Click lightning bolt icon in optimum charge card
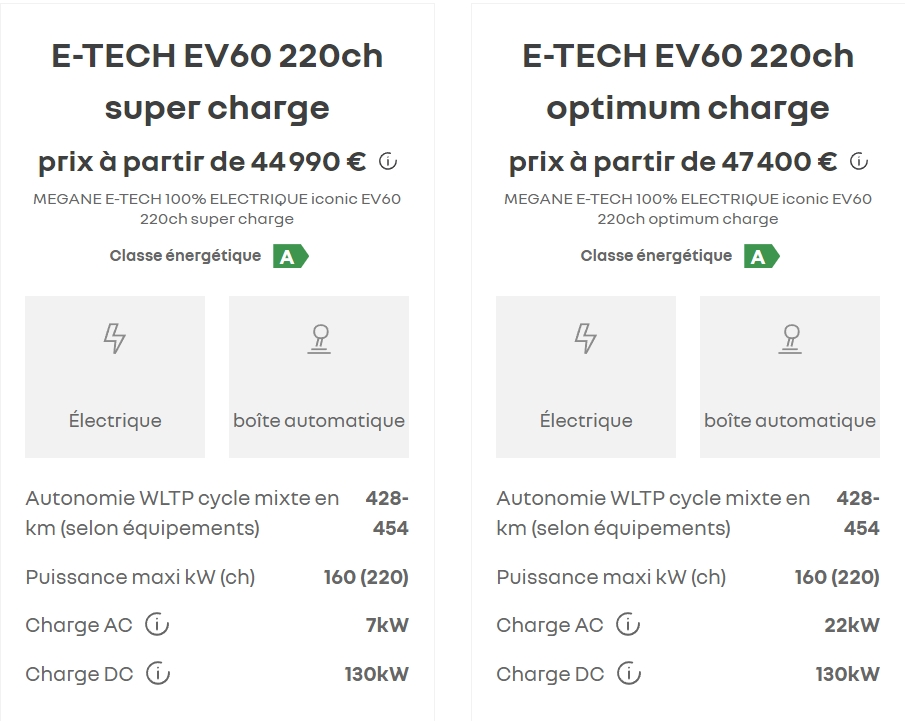The height and width of the screenshot is (721, 905). click(586, 339)
